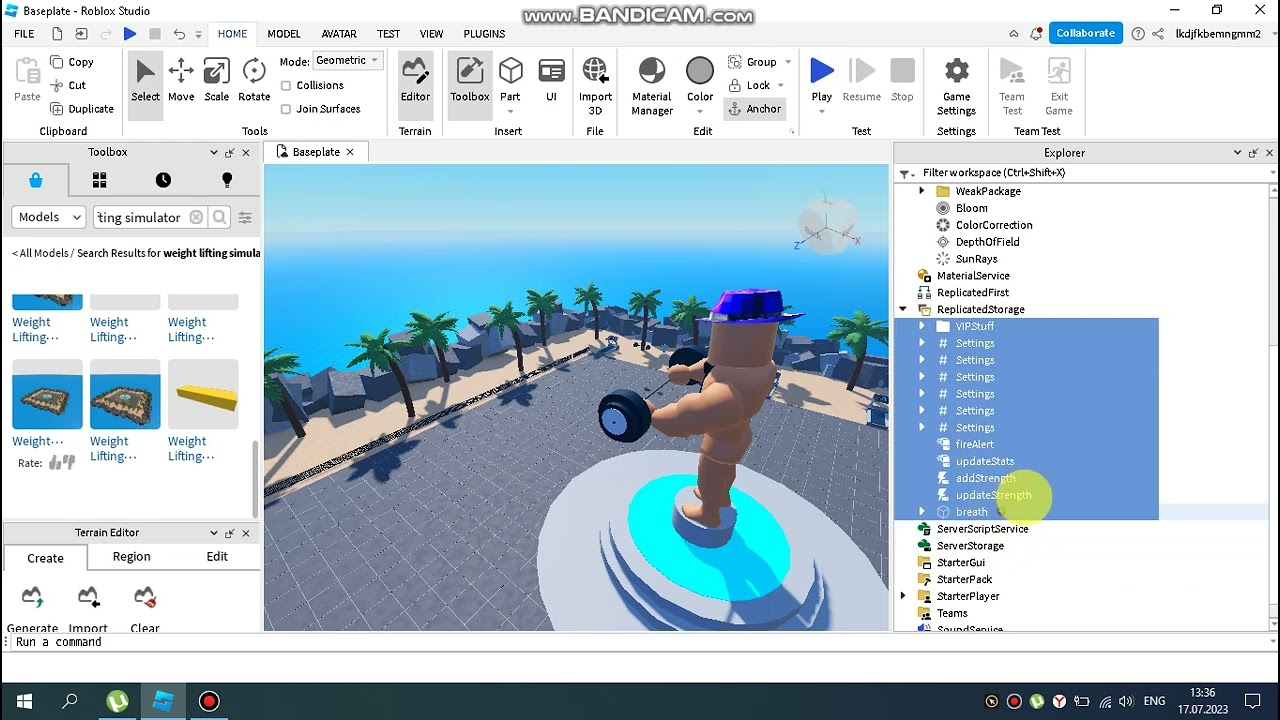Select the Move tool

181,80
